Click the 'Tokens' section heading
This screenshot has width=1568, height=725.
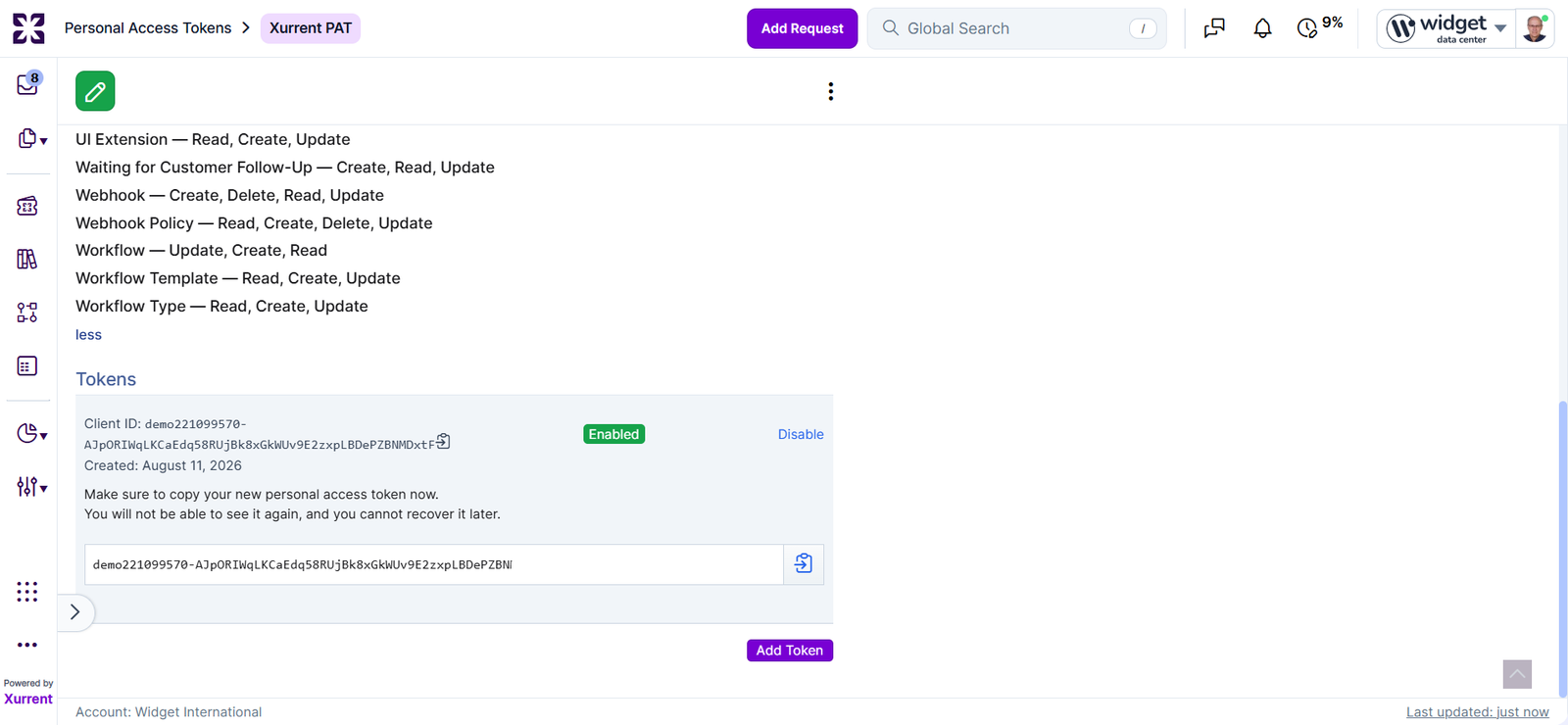106,379
